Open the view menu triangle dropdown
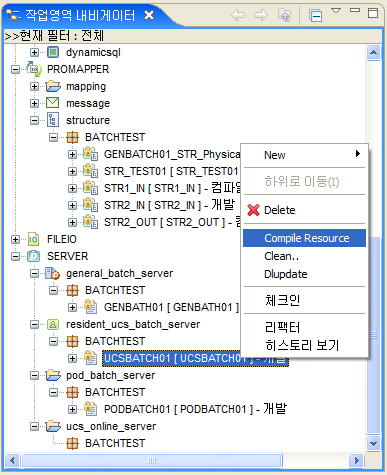387x475 pixels. [x=336, y=11]
